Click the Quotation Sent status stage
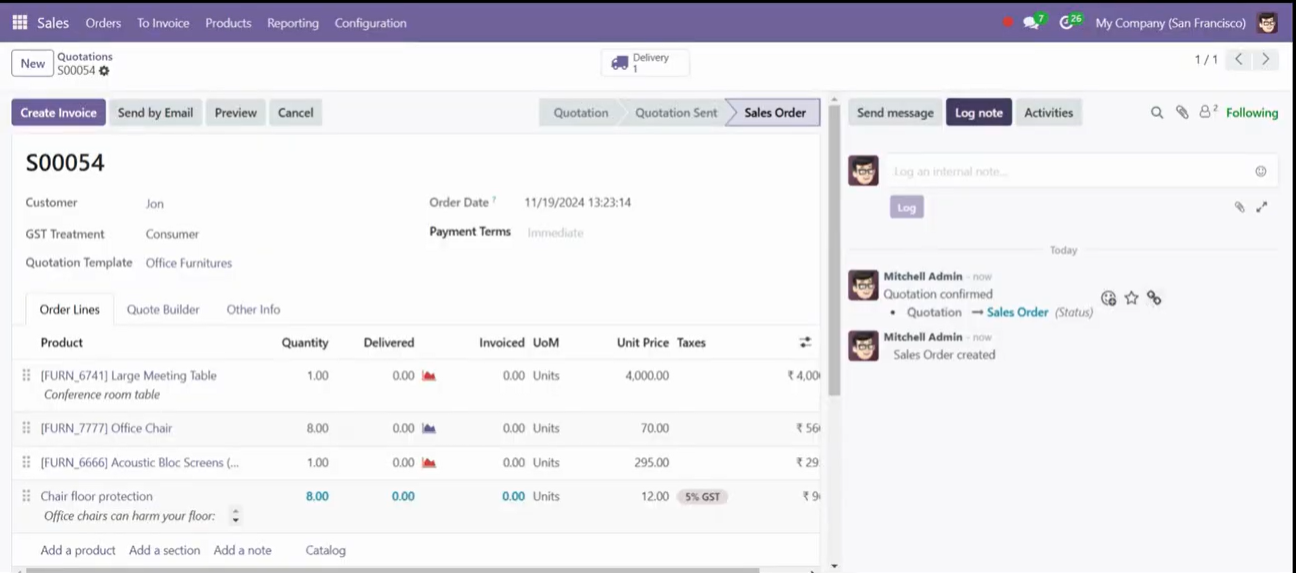Screen dimensions: 1296x573 tap(676, 113)
